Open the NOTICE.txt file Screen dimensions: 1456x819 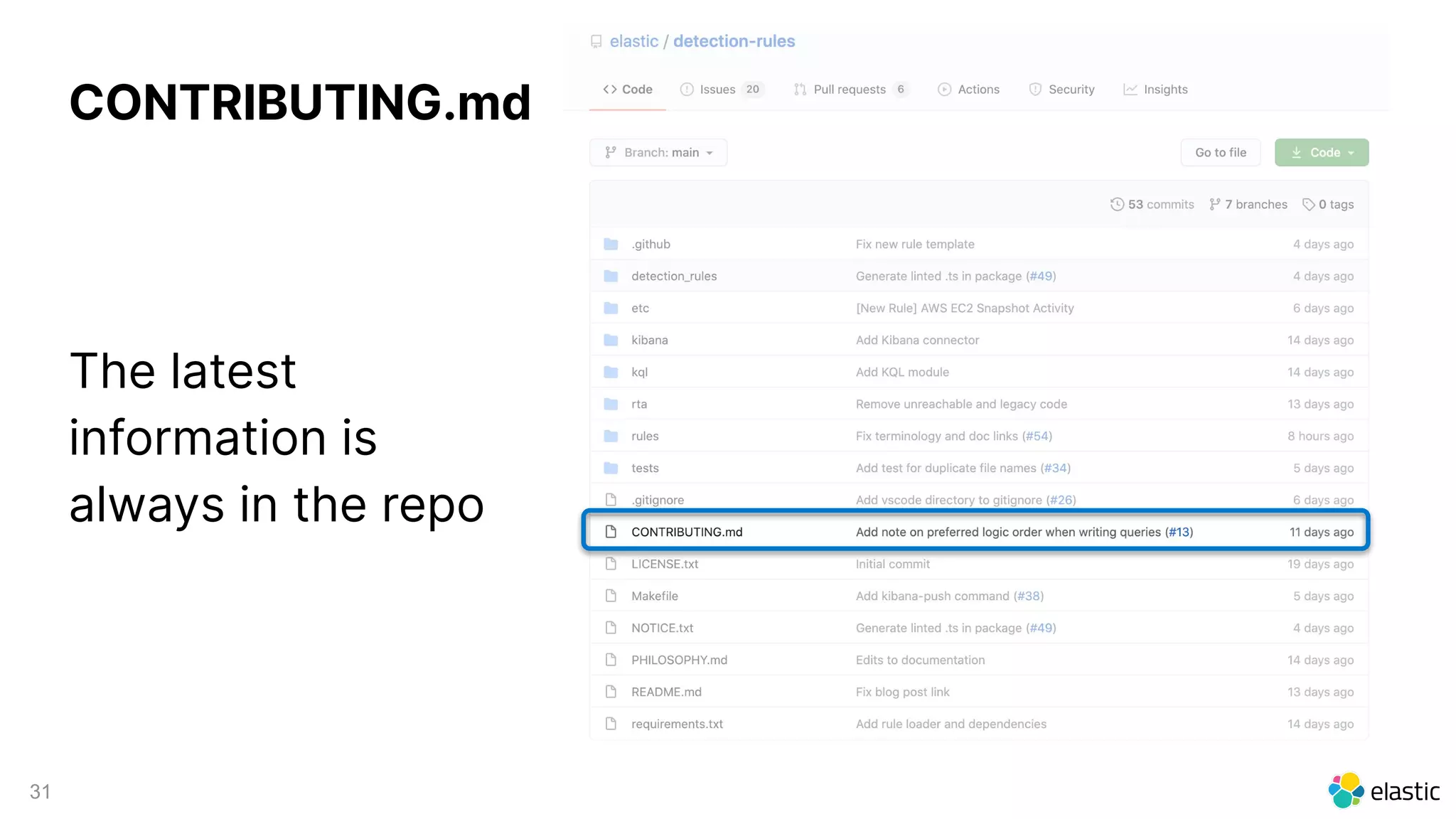tap(662, 628)
